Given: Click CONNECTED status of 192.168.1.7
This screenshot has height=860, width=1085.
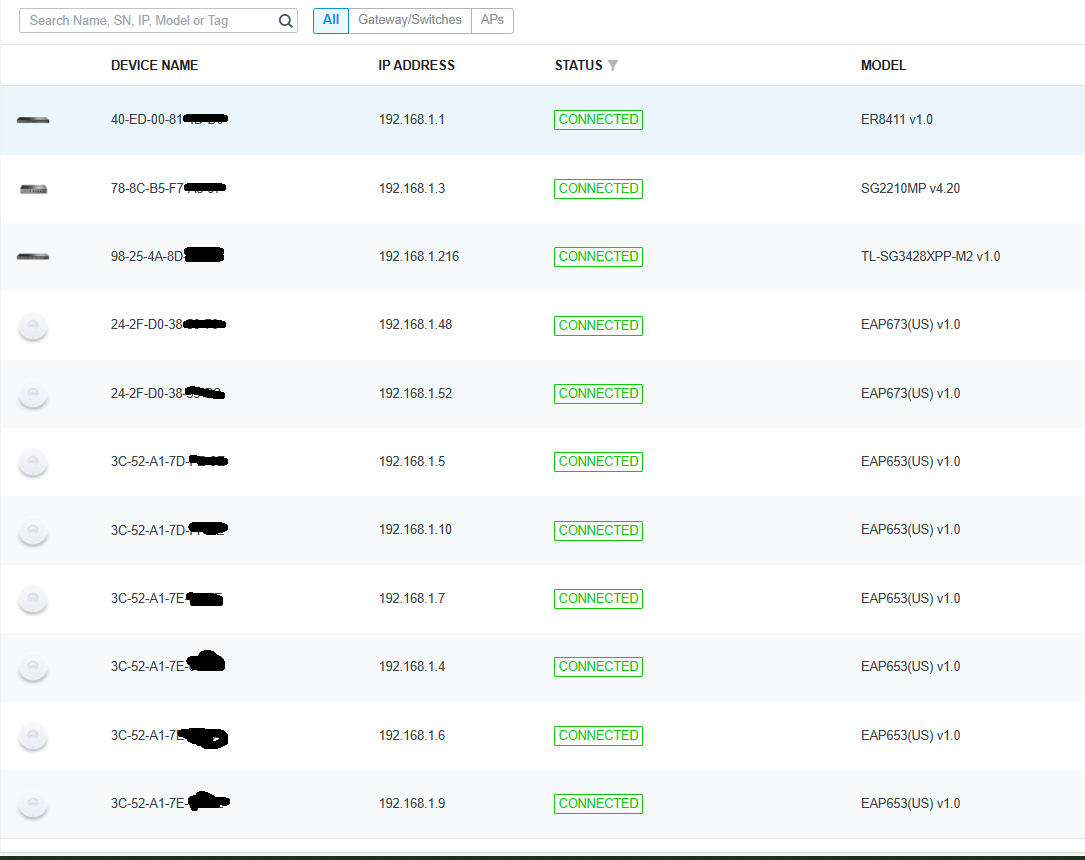Looking at the screenshot, I should (598, 598).
